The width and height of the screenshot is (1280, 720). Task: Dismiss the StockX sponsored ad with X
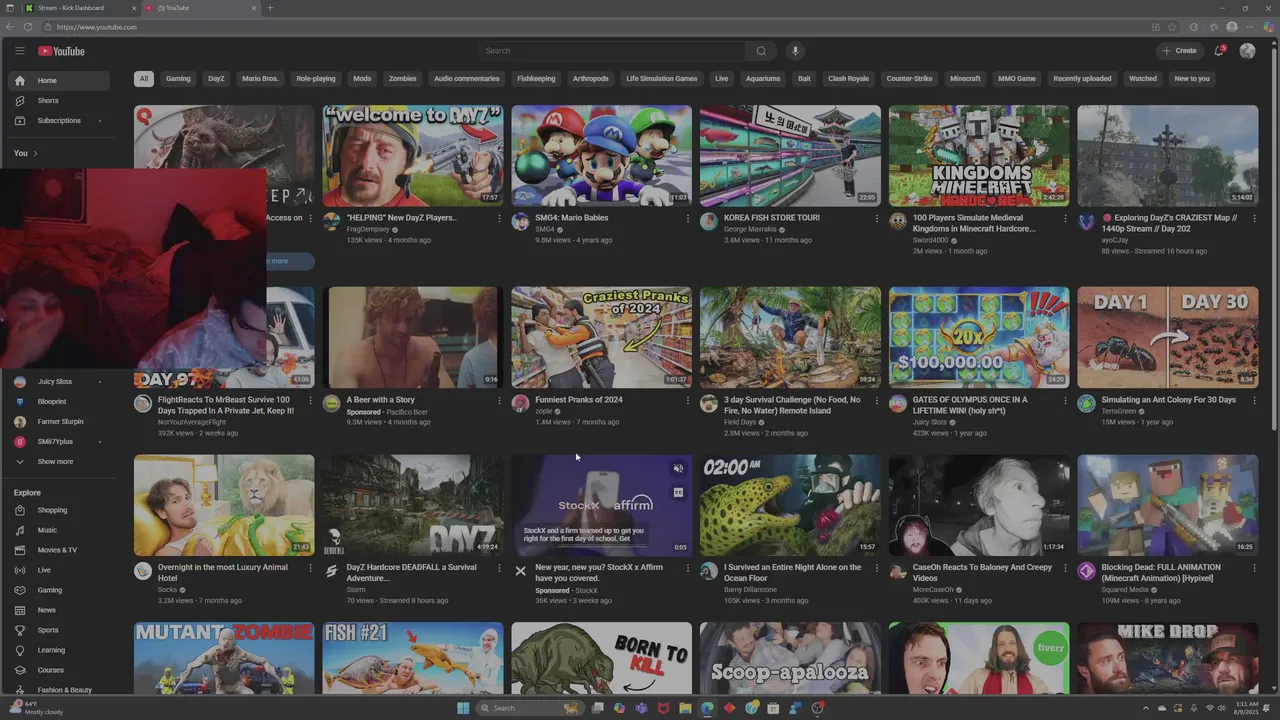click(x=520, y=571)
